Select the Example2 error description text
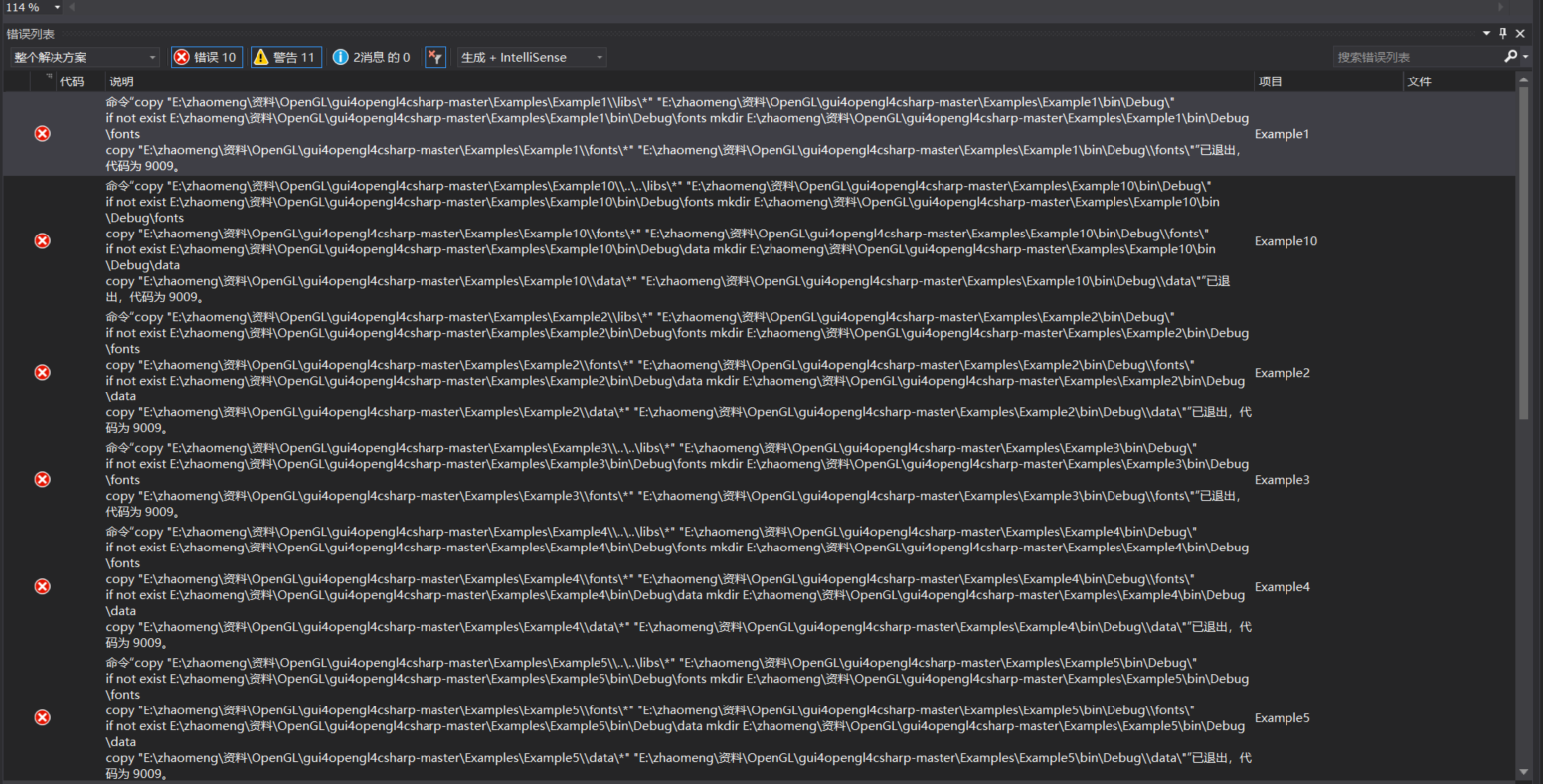1543x784 pixels. (678, 373)
